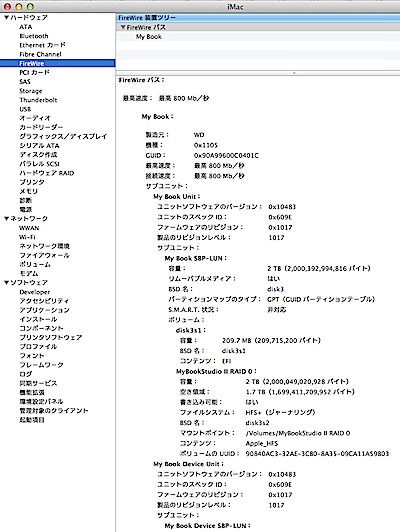Open ボリューム entry in network list
The height and width of the screenshot is (532, 400).
[35, 265]
